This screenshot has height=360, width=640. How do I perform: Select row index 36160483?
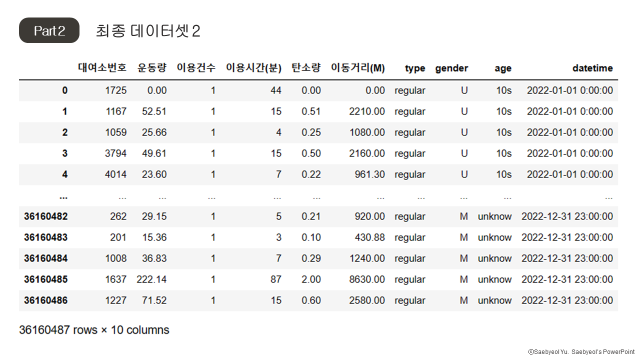46,238
